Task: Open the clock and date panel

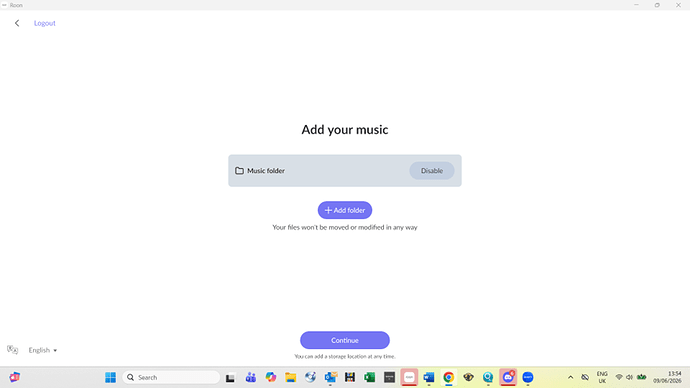Action: coord(667,377)
